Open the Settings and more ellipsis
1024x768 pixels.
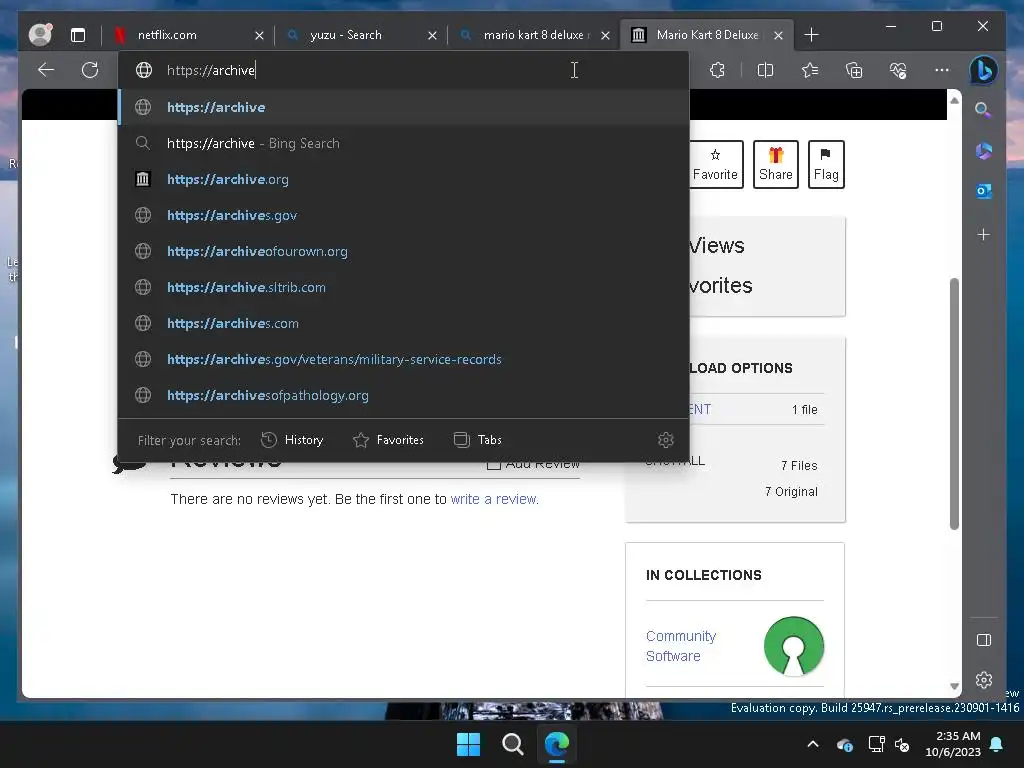(942, 70)
